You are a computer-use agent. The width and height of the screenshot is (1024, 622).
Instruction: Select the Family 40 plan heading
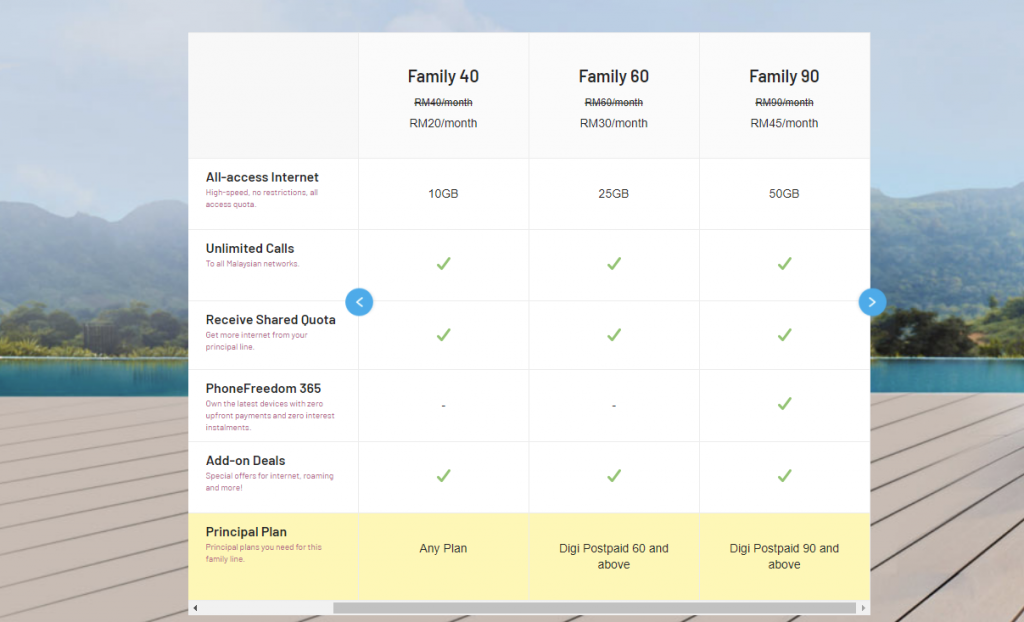point(443,77)
